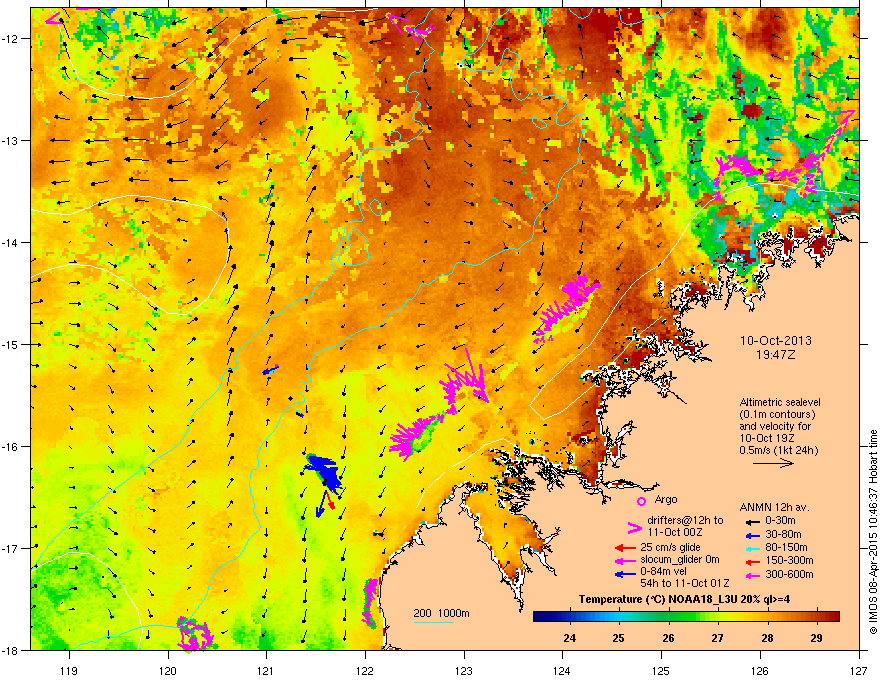Viewport: 880px width, 680px height.
Task: Click the blue glider velocity cluster on map
Action: (x=324, y=473)
